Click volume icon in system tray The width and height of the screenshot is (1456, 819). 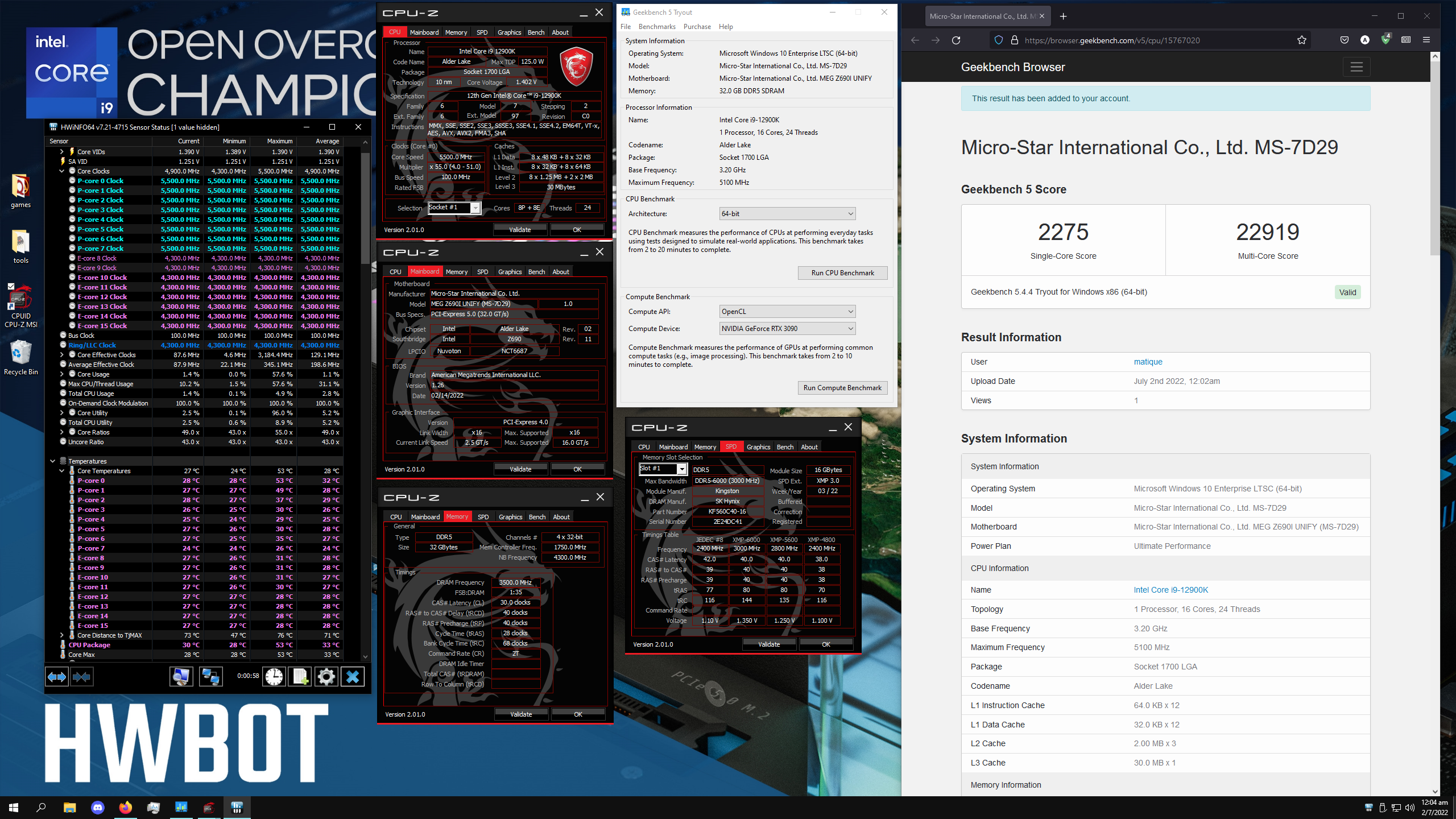click(1409, 808)
